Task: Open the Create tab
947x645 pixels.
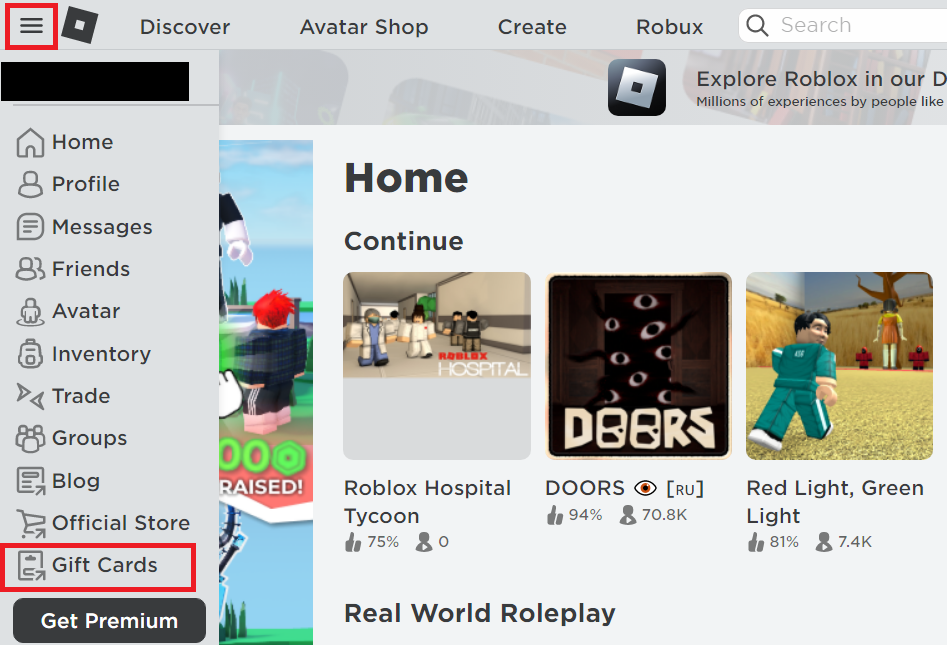Action: [x=532, y=27]
